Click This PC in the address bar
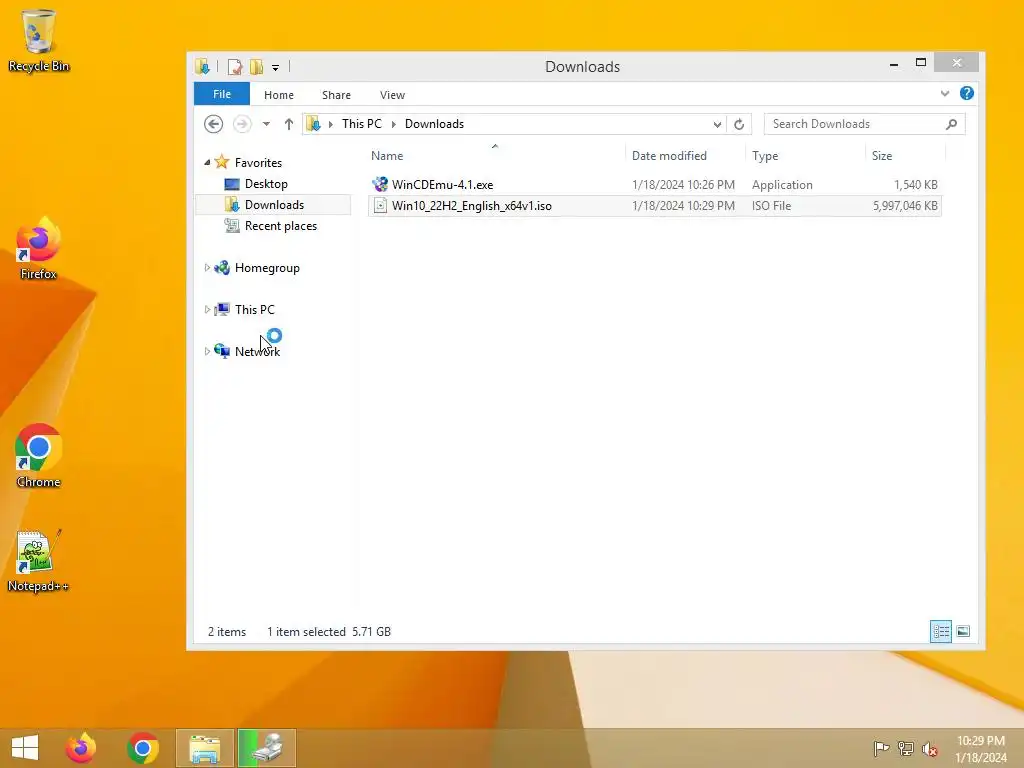The height and width of the screenshot is (768, 1024). 362,124
